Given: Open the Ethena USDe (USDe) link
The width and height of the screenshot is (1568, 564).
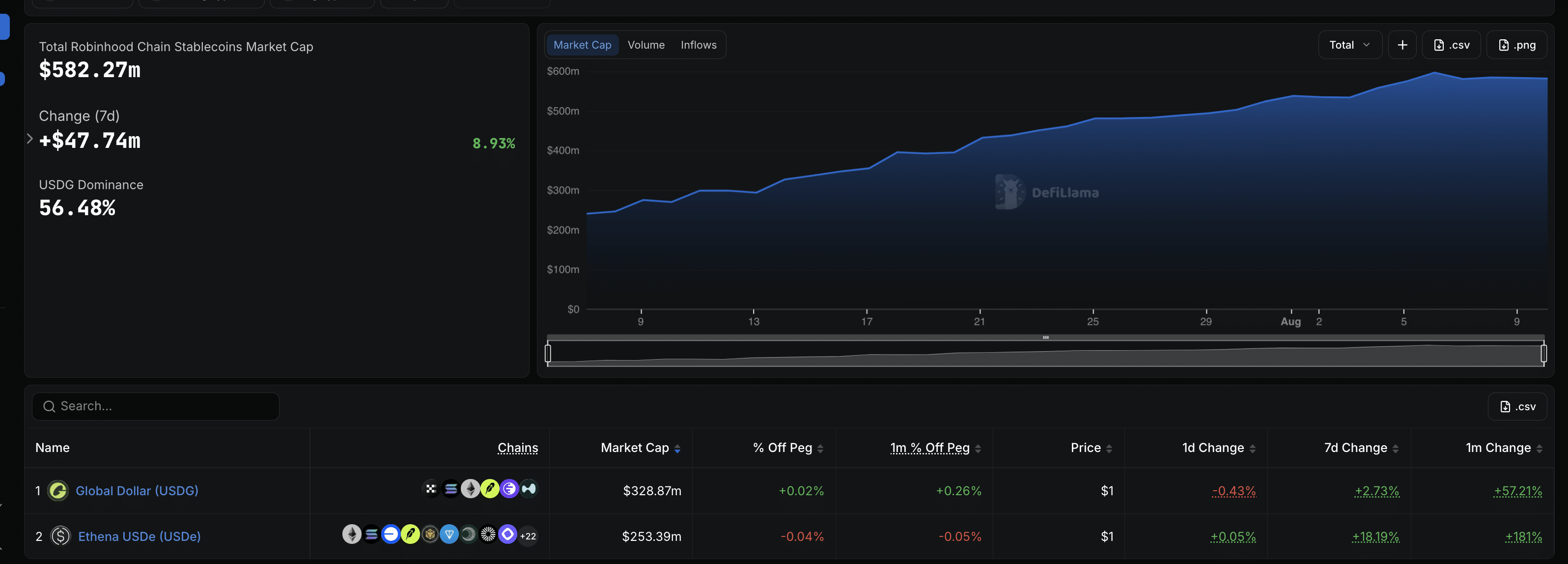Looking at the screenshot, I should coord(140,536).
